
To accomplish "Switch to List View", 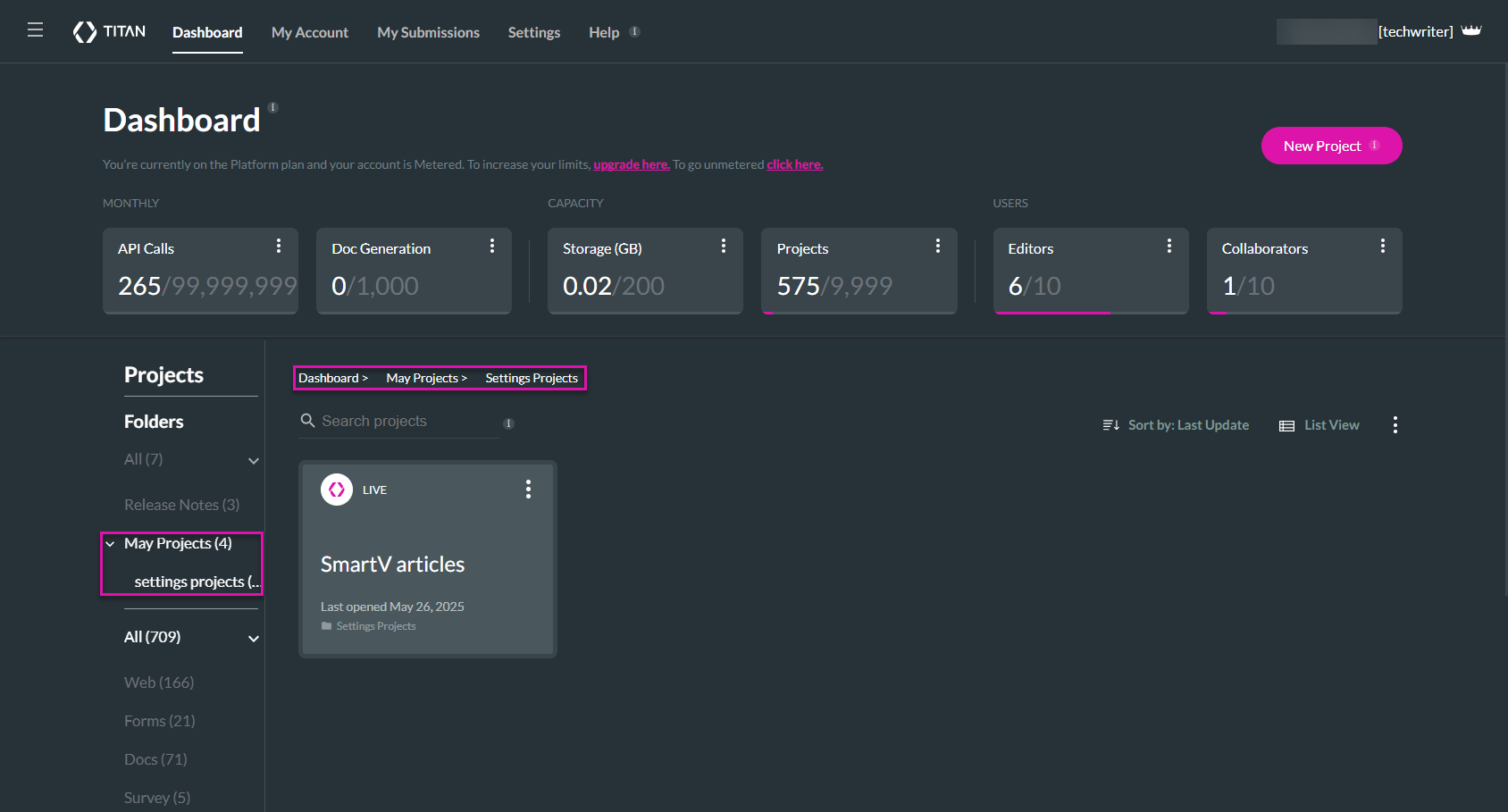I will click(x=1319, y=425).
